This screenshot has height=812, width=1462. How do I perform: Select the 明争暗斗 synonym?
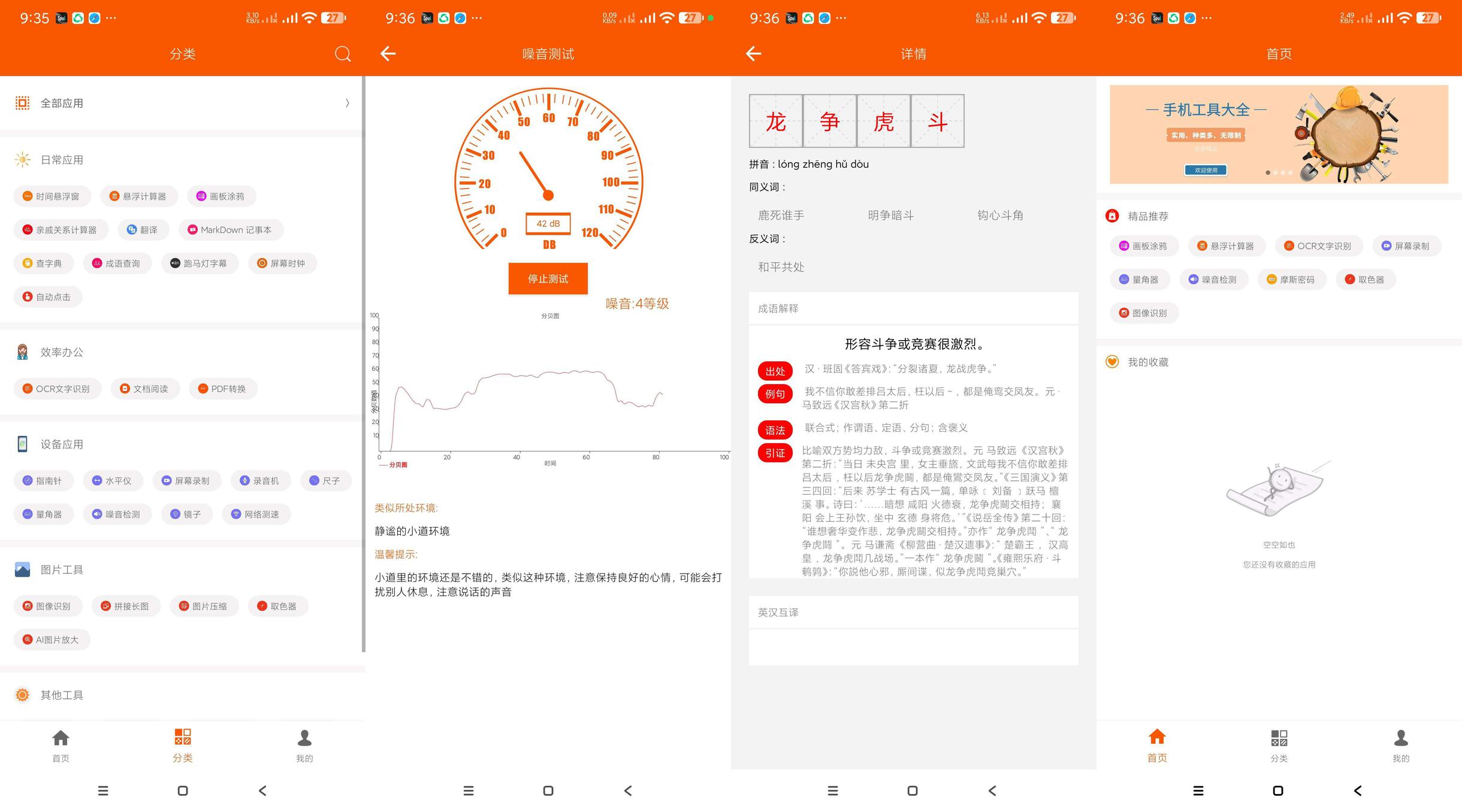click(x=890, y=215)
